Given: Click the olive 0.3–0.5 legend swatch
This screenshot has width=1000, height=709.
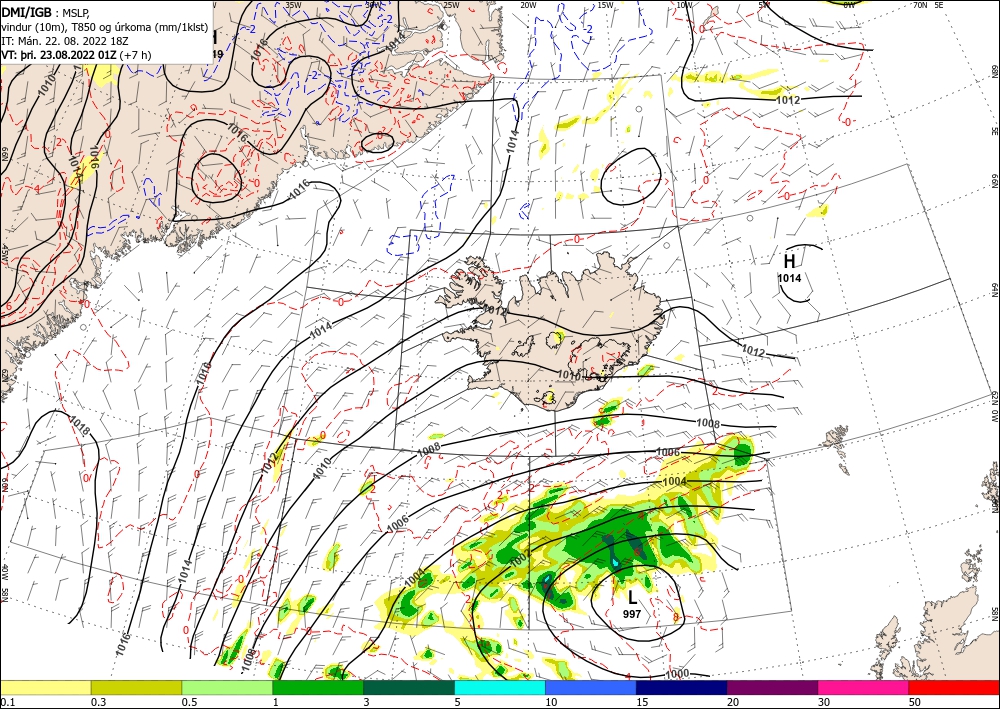Looking at the screenshot, I should pyautogui.click(x=136, y=687).
